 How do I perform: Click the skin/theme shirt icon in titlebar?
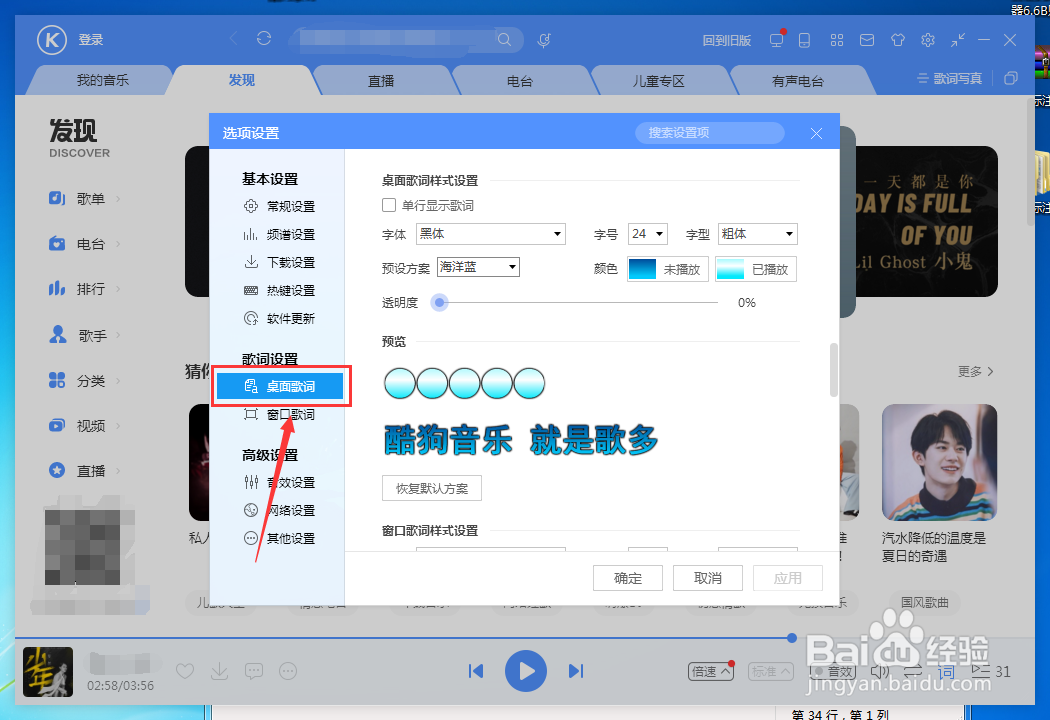tap(897, 40)
